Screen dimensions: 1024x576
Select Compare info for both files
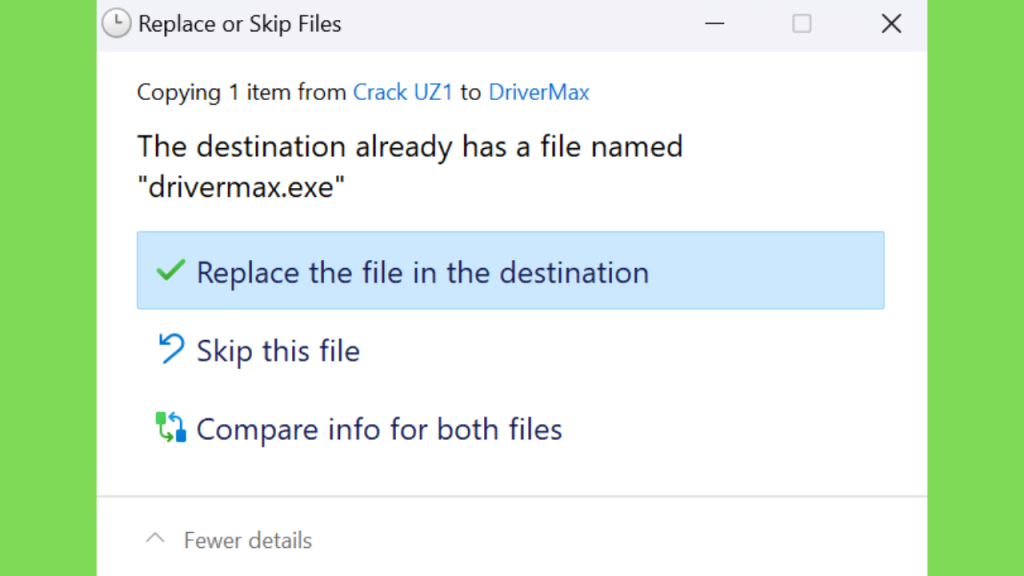511,429
